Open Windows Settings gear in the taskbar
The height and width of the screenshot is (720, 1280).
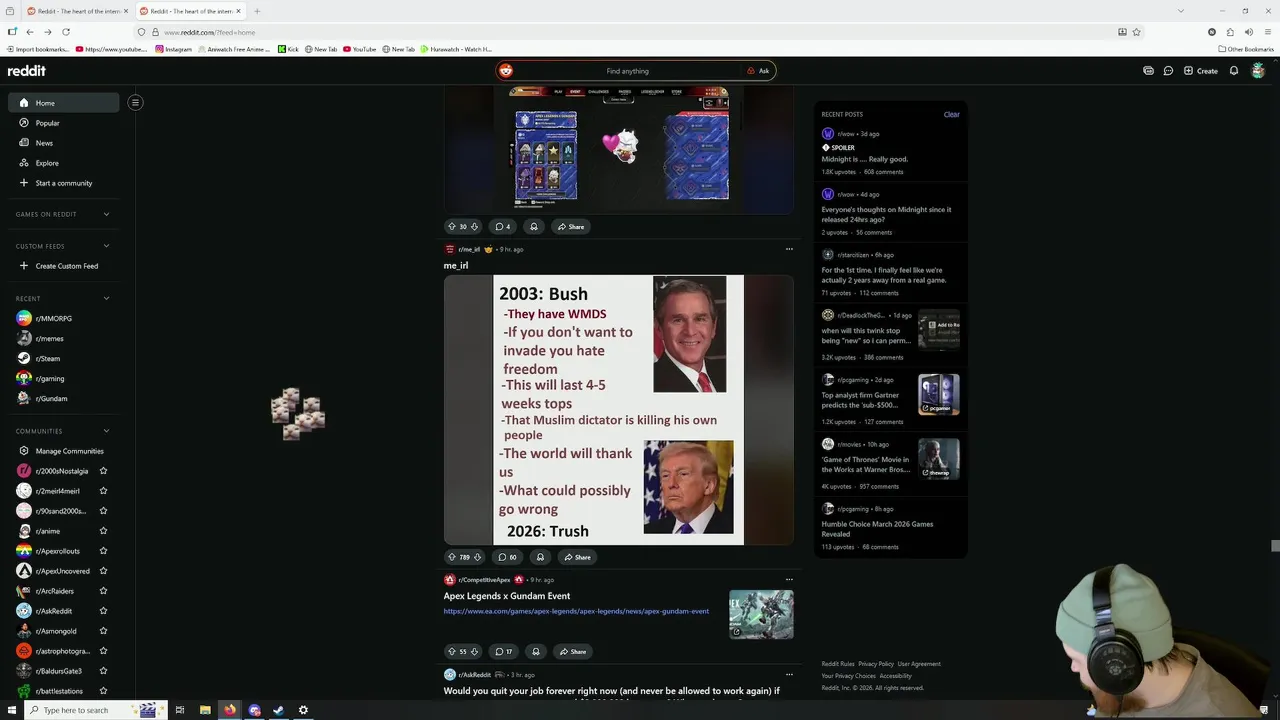(303, 710)
